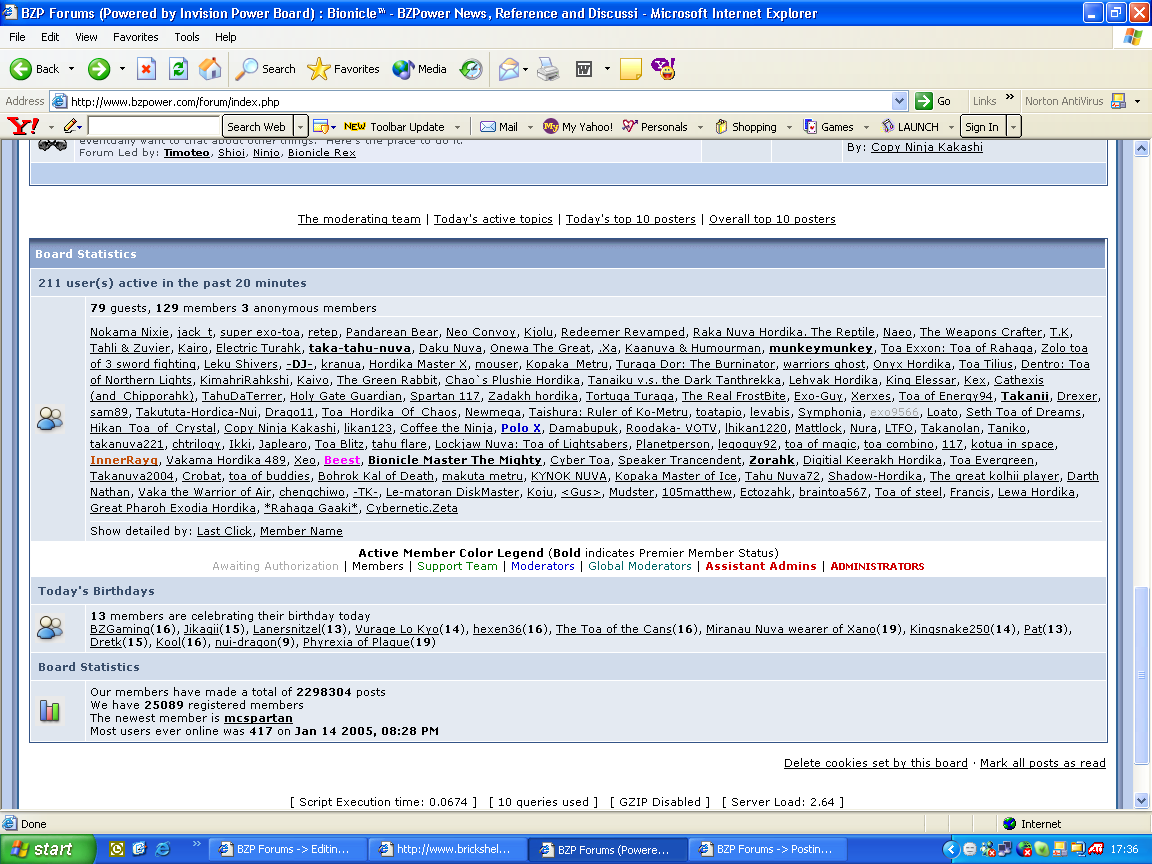Open Yahoo Personals toolbar button
The height and width of the screenshot is (864, 1152).
click(655, 126)
